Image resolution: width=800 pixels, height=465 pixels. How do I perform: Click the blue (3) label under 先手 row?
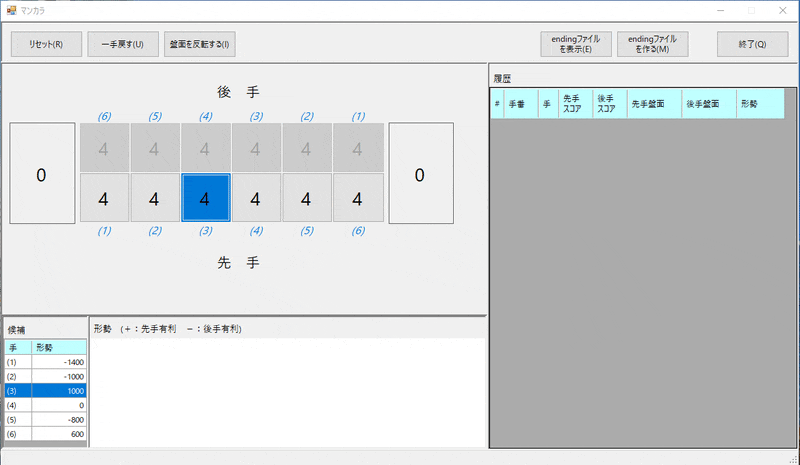pos(206,231)
